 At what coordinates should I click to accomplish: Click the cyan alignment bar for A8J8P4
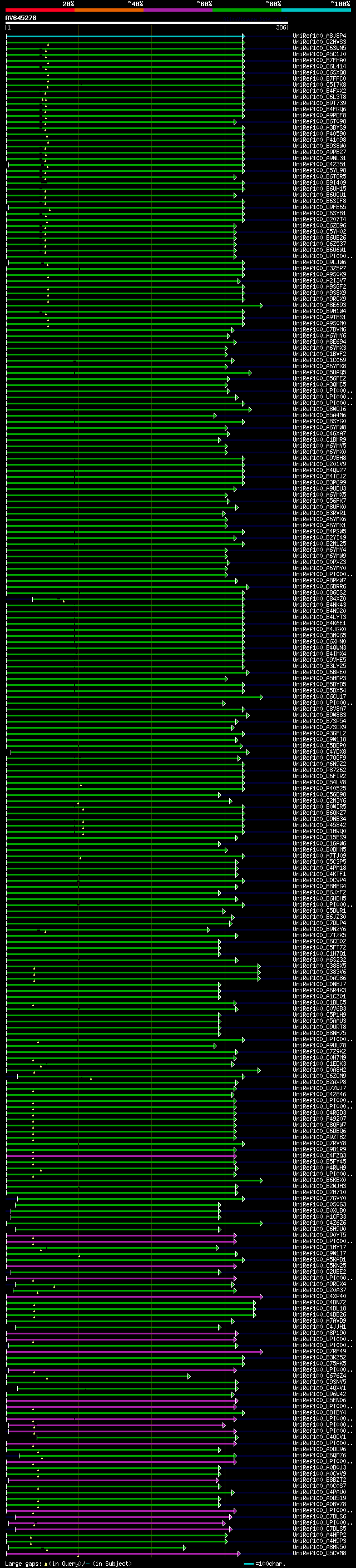(125, 37)
